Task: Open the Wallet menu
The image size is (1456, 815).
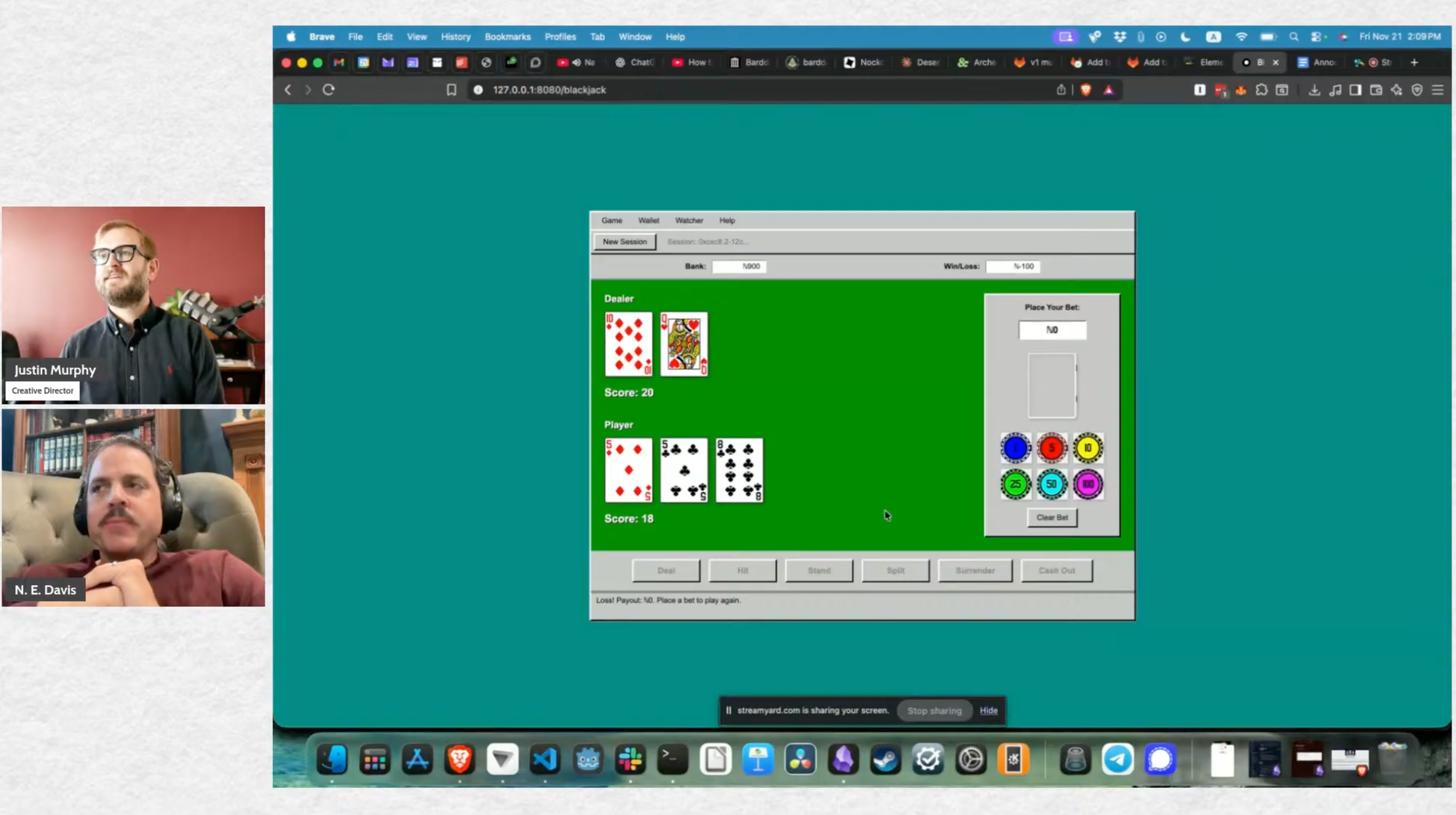Action: [648, 220]
